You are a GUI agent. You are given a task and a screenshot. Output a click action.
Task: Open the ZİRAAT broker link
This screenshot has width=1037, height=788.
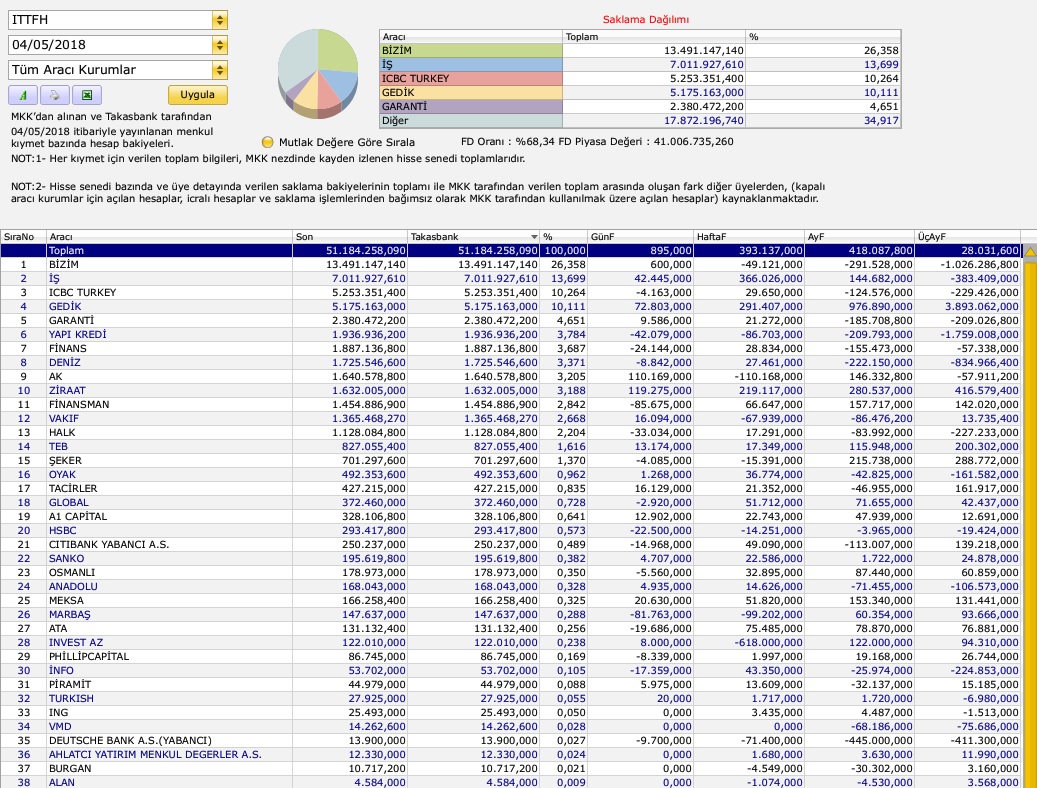coord(67,390)
